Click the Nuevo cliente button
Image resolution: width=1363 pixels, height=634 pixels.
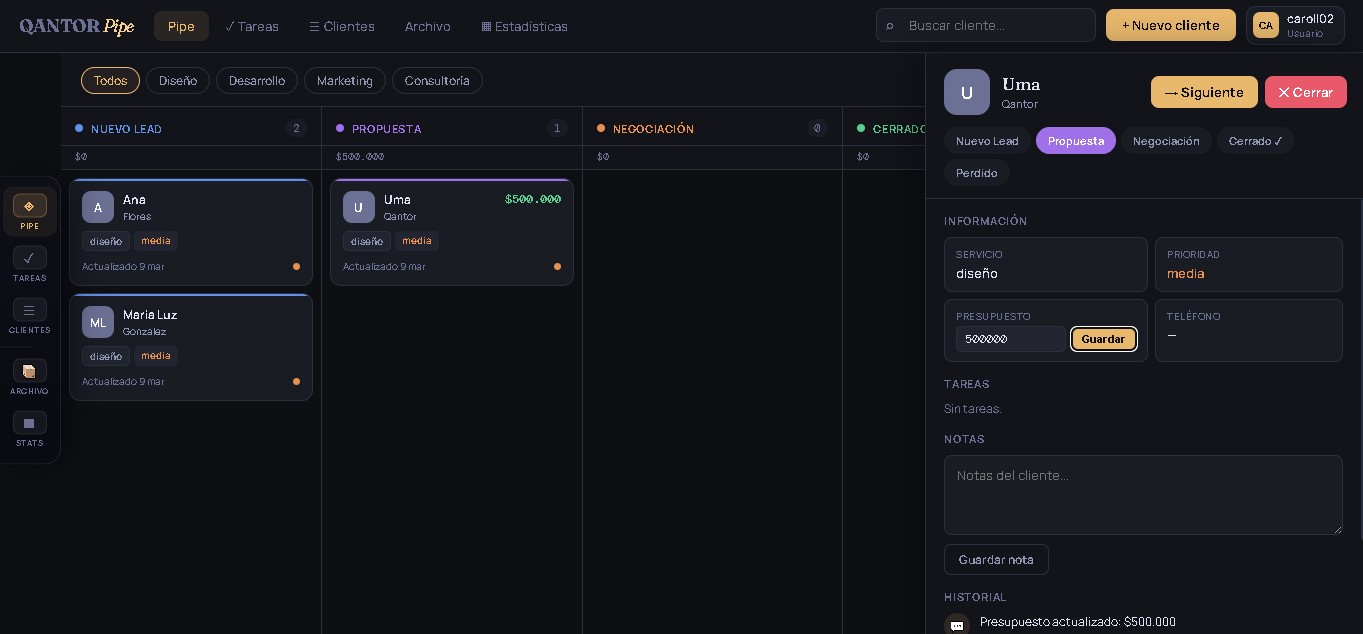tap(1170, 25)
